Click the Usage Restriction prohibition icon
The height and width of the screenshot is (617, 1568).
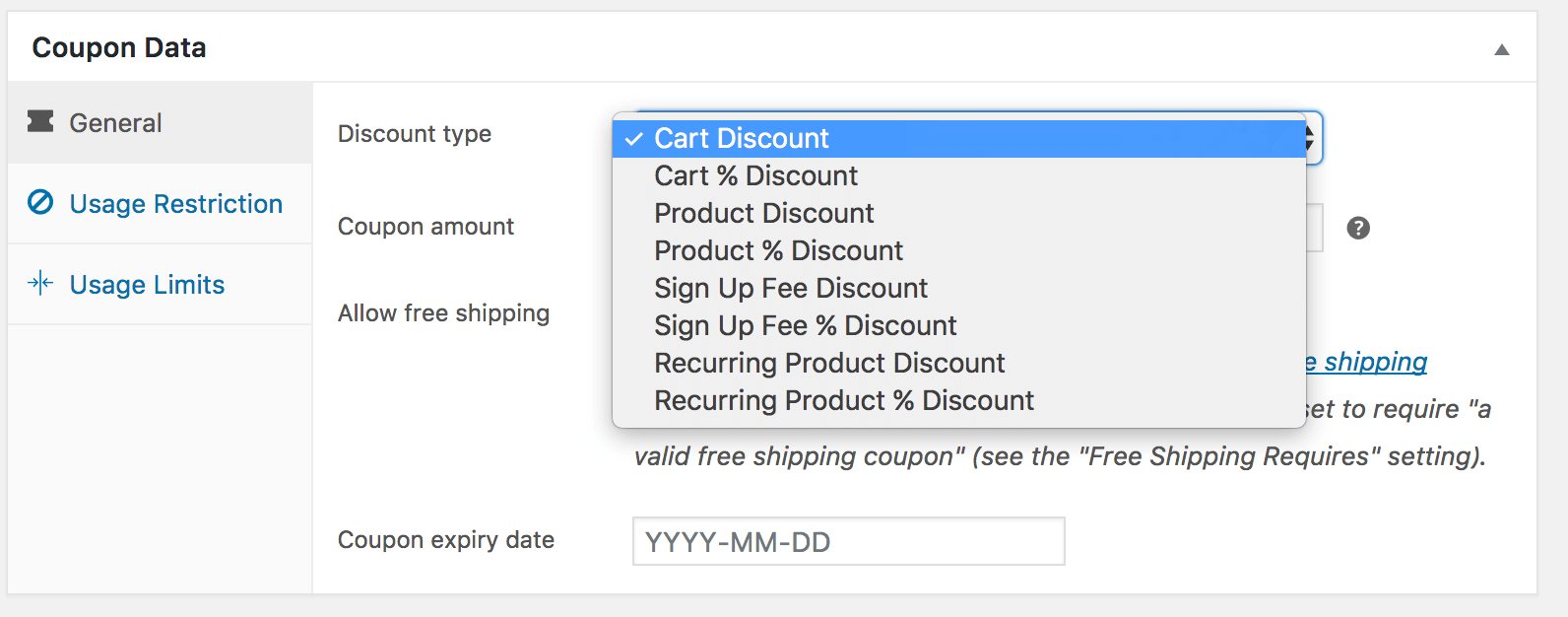click(x=40, y=203)
